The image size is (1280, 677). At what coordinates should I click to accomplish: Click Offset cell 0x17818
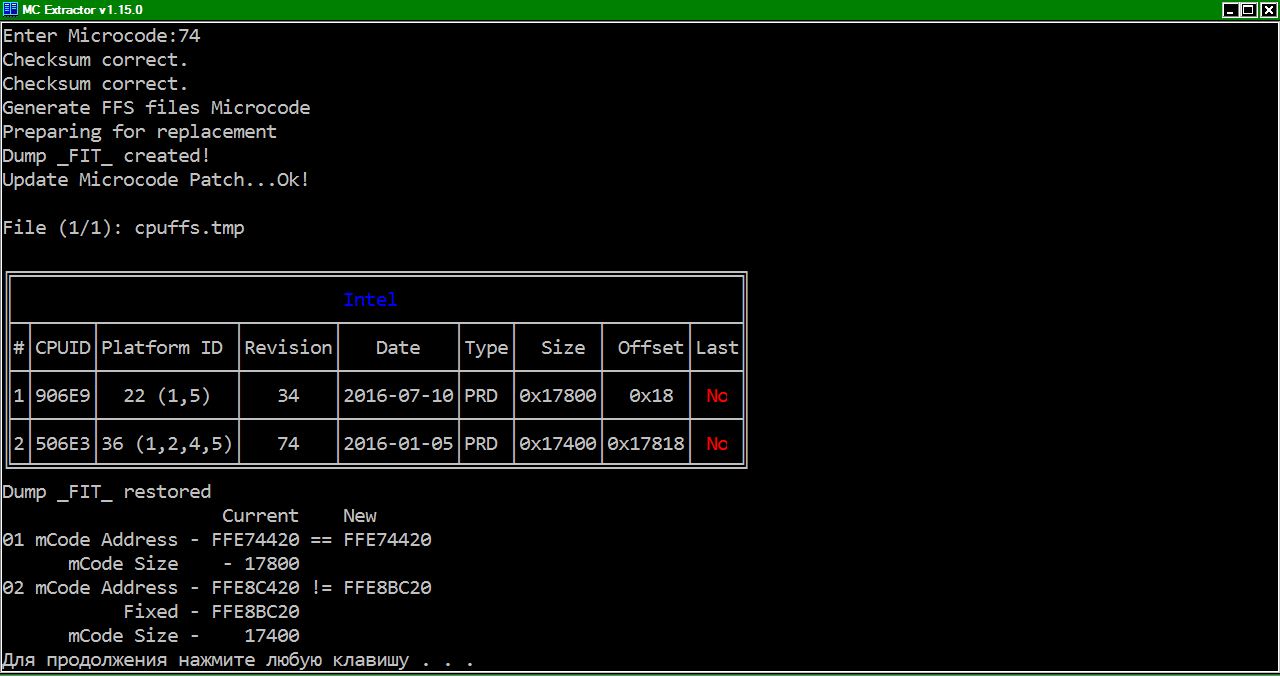(x=646, y=444)
